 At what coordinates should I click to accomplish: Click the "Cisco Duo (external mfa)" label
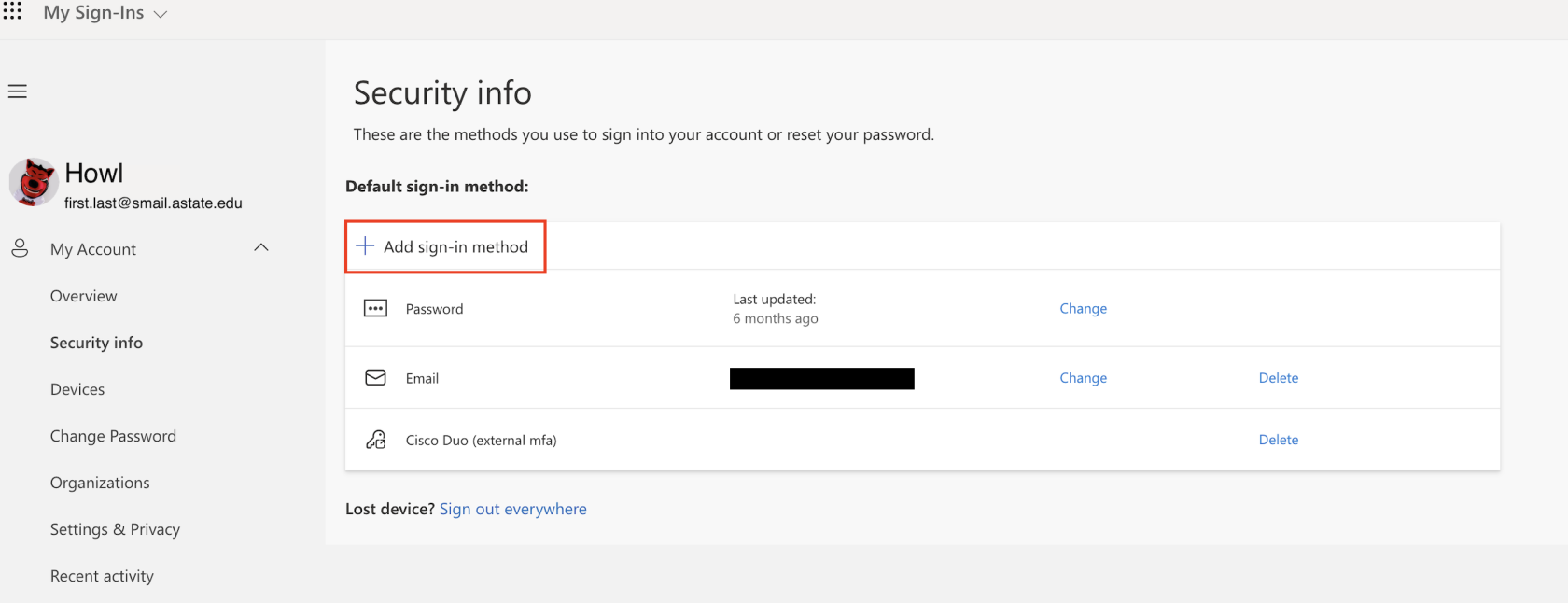coord(481,440)
